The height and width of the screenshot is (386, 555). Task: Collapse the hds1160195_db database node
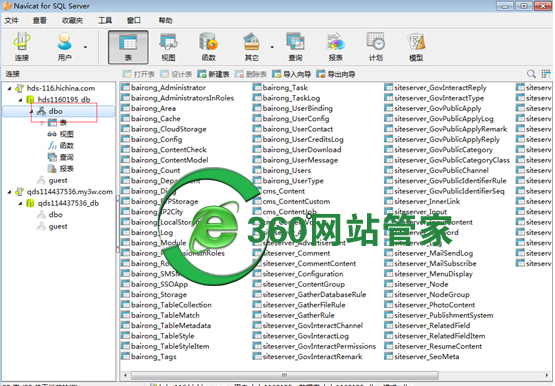coord(20,100)
